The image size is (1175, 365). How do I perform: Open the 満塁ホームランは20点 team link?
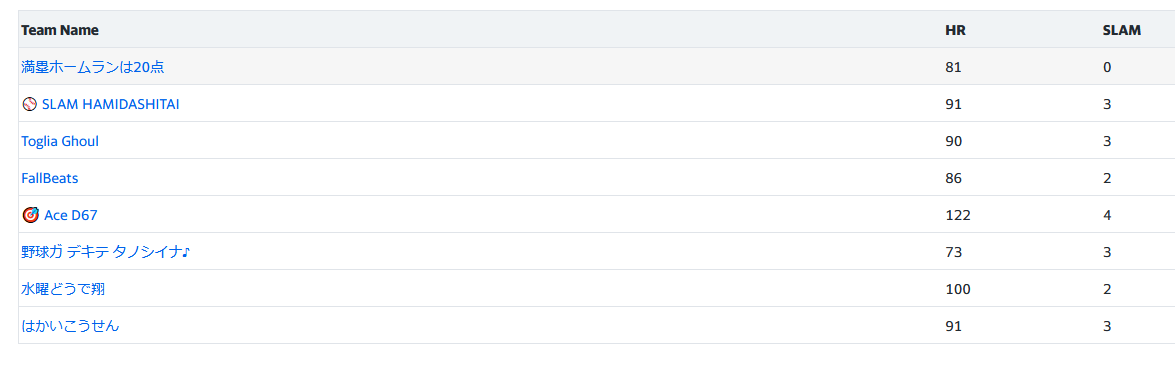93,67
